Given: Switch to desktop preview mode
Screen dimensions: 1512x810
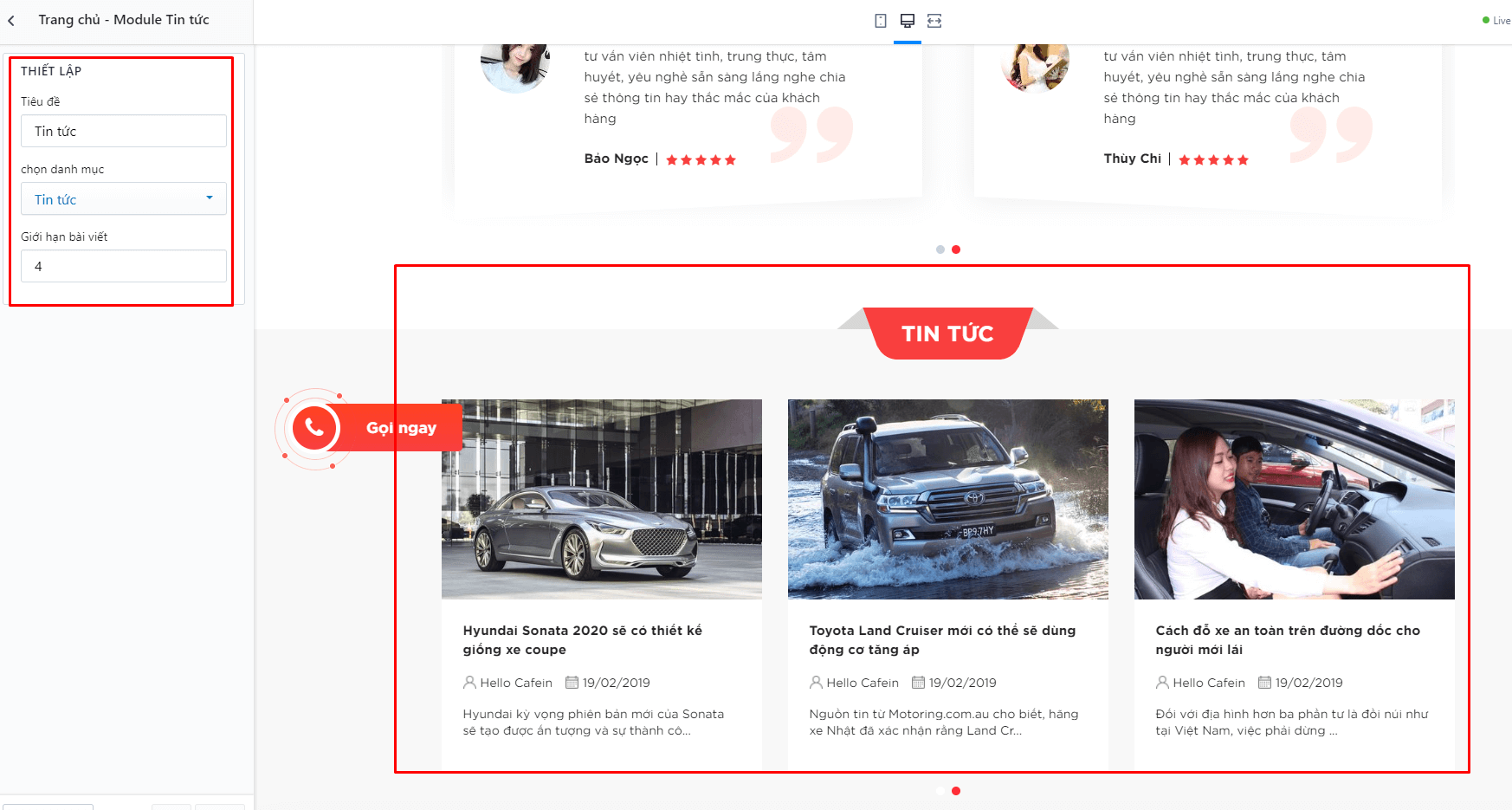Looking at the screenshot, I should pos(908,21).
